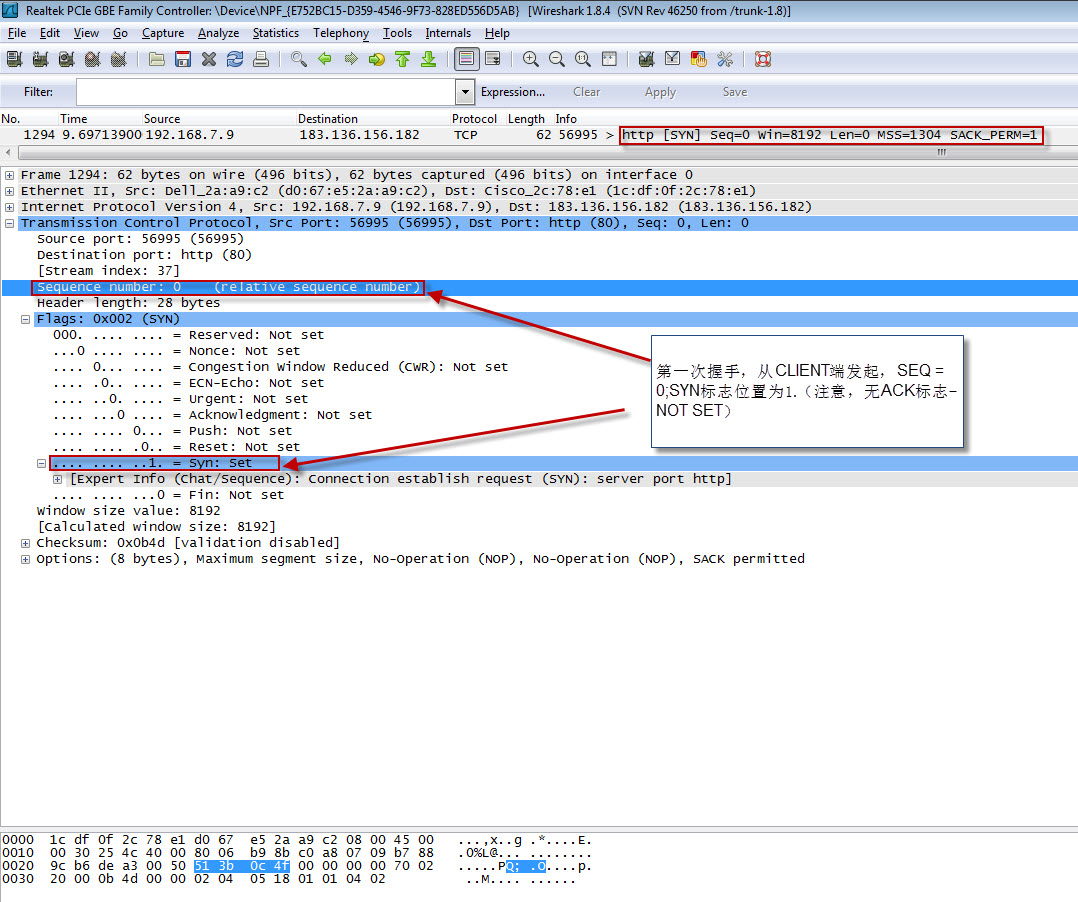Go forward in packet history arrow
Viewport: 1078px width, 902px height.
pos(351,59)
